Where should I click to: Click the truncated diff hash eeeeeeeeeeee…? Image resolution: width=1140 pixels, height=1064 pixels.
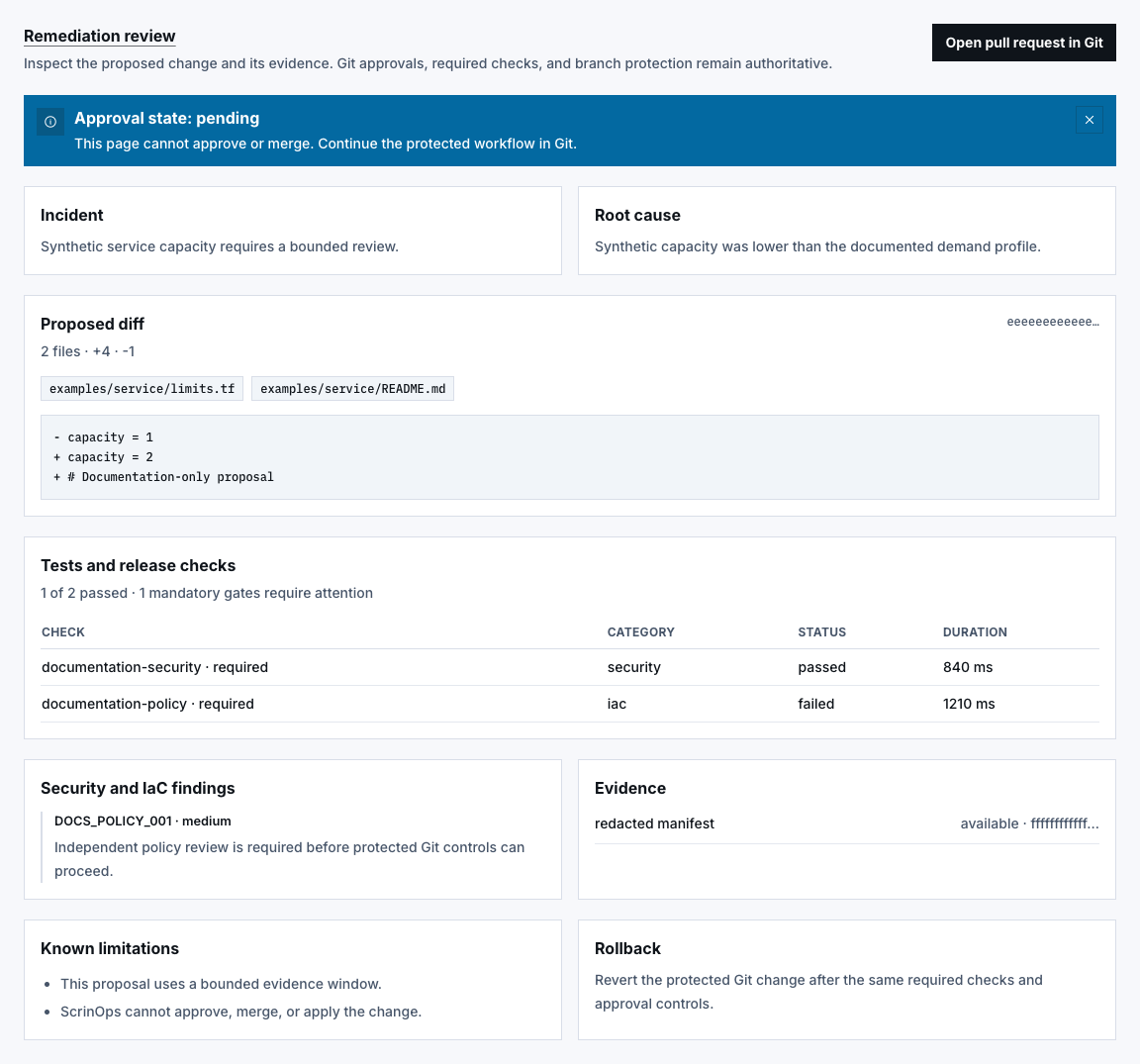(x=1052, y=322)
